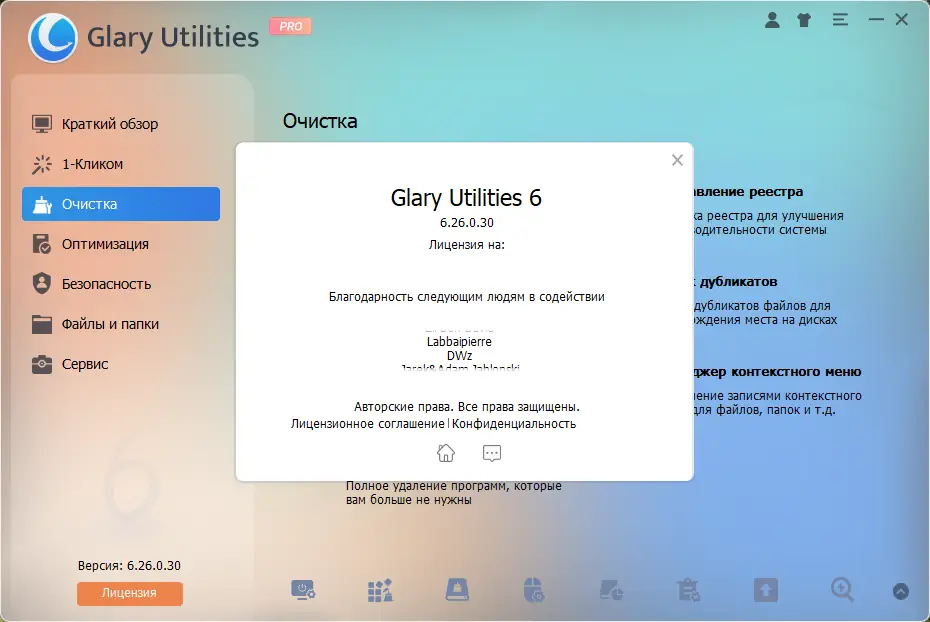
Task: Click the orange Лицензия button
Action: tap(129, 593)
